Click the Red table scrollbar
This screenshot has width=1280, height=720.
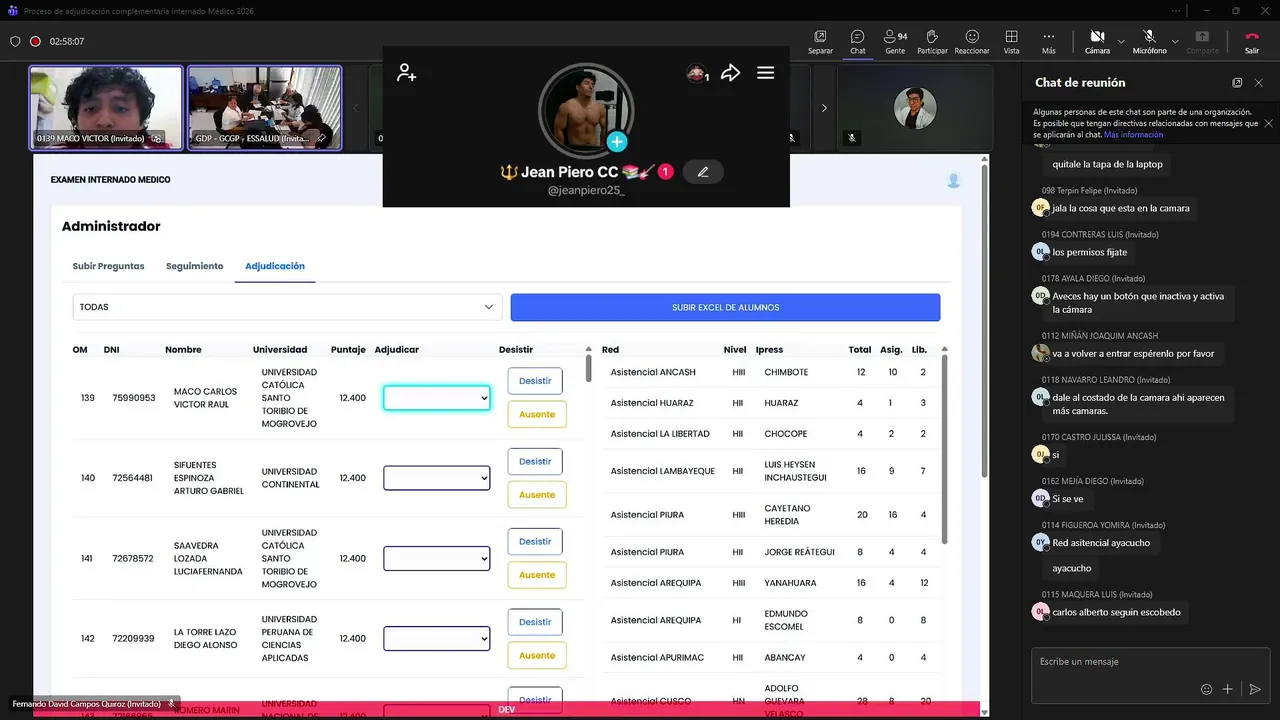pos(945,450)
